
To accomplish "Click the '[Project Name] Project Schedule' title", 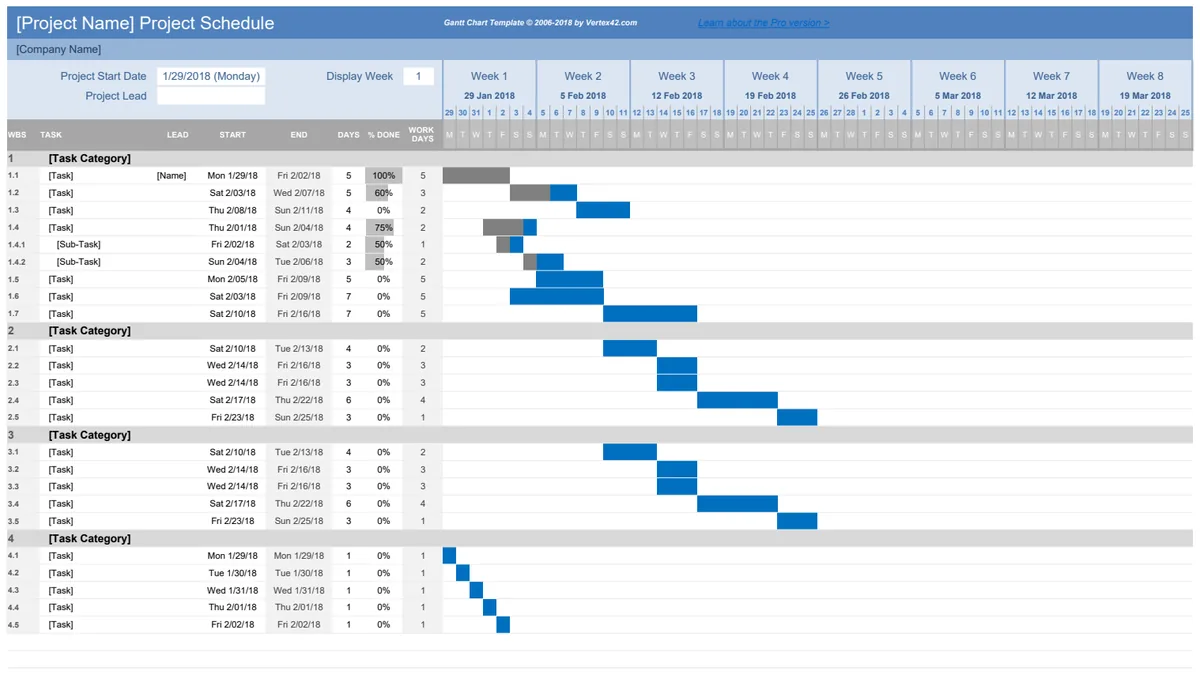I will pos(145,23).
